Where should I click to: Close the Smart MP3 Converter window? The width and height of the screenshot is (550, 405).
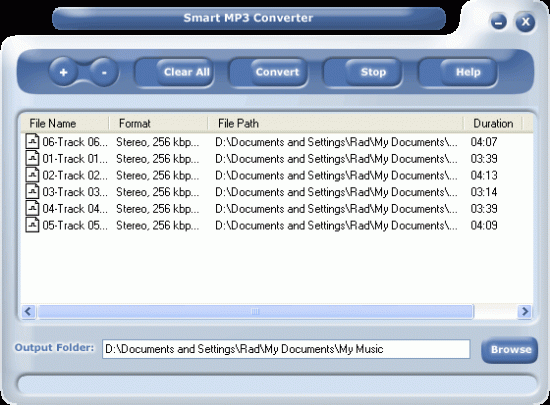tap(525, 22)
